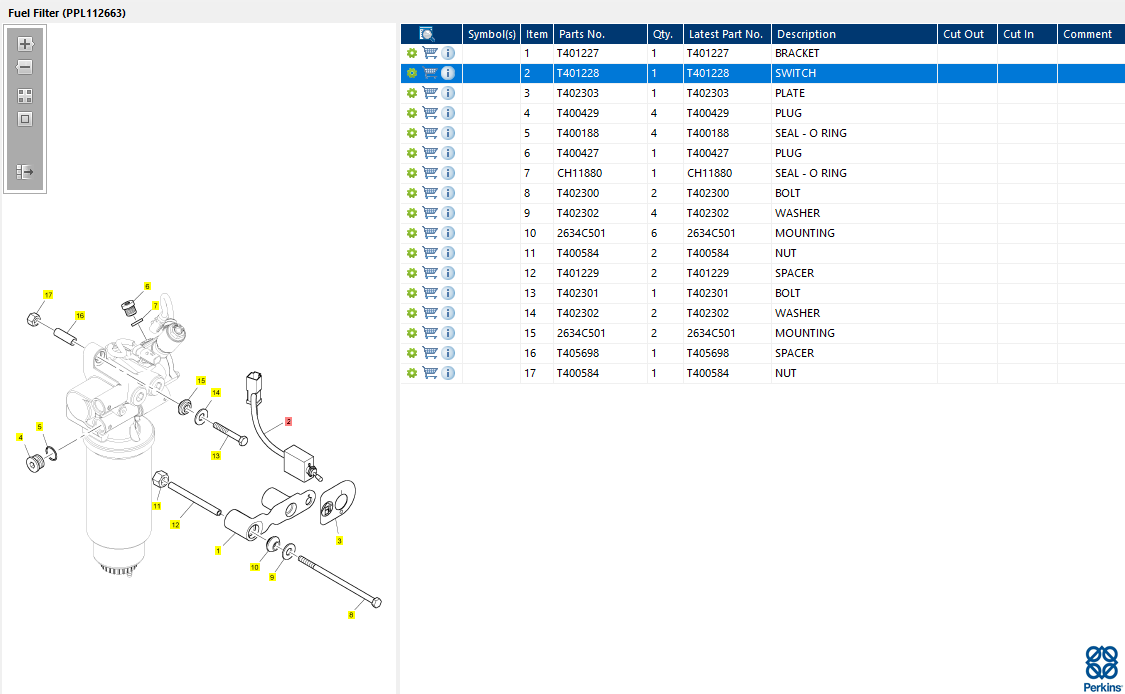This screenshot has height=694, width=1125.
Task: Click gear icon for BRACKET row
Action: [412, 53]
